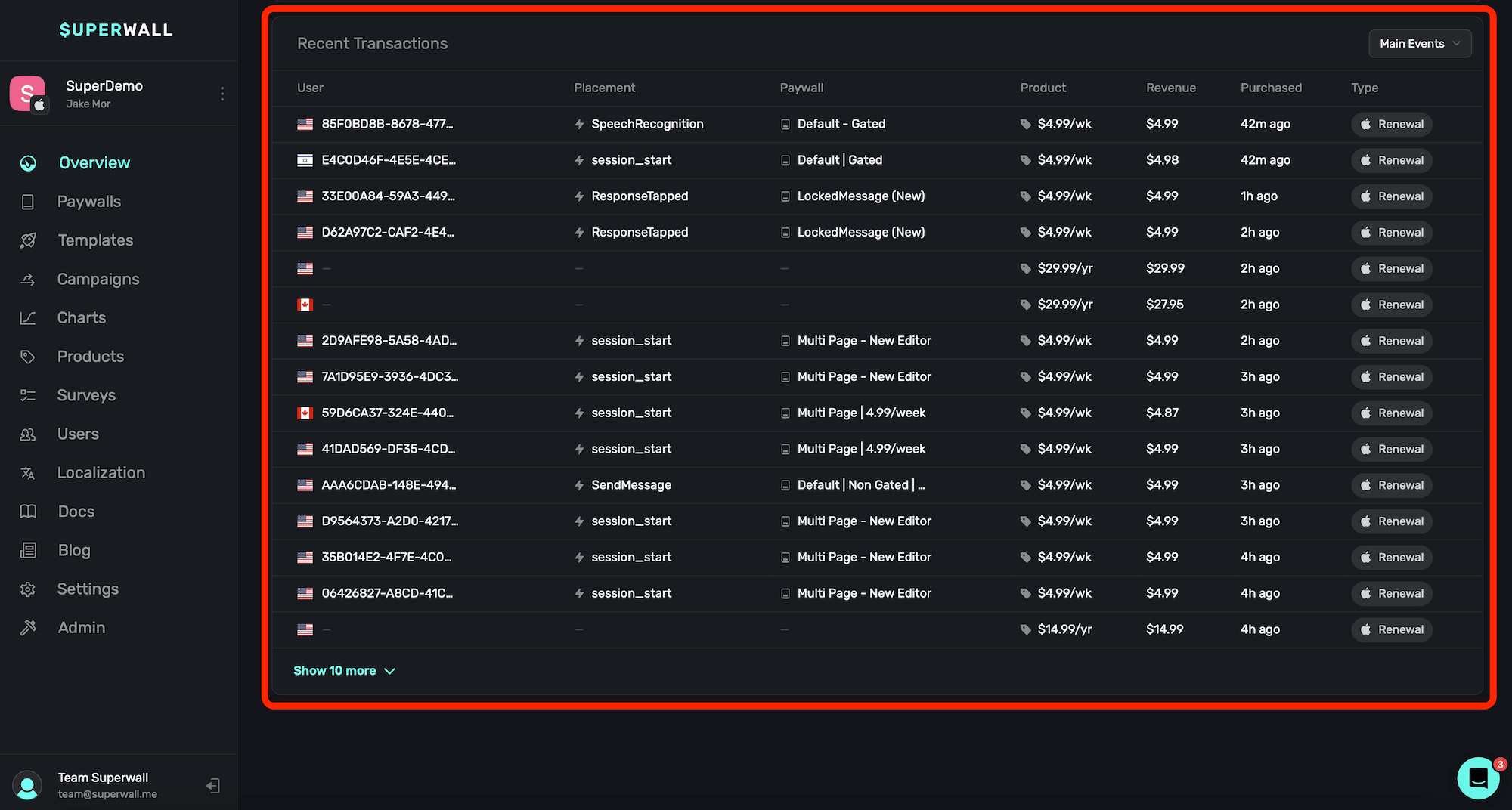Click the Superwall logo
Viewport: 1512px width, 810px height.
point(116,30)
